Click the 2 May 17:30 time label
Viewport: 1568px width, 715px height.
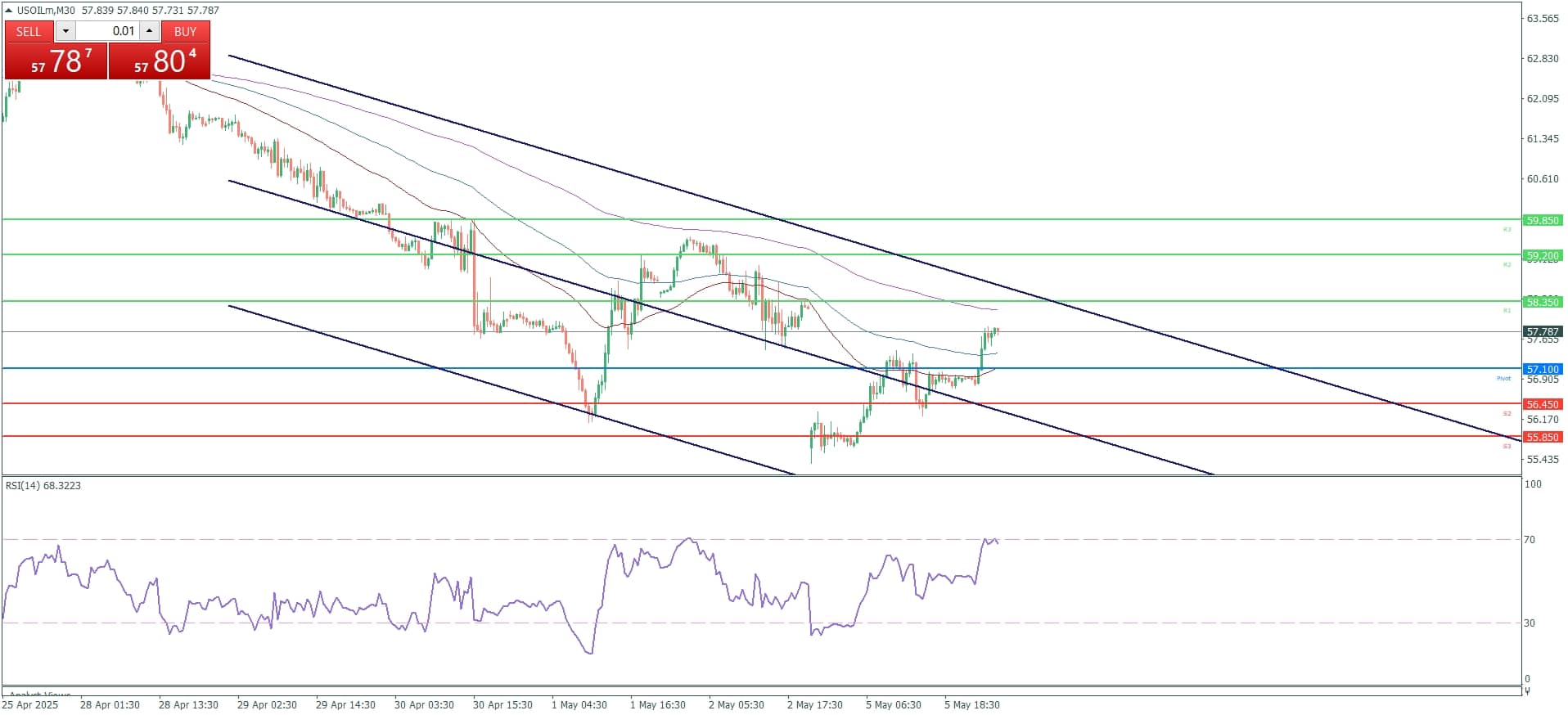tap(815, 704)
